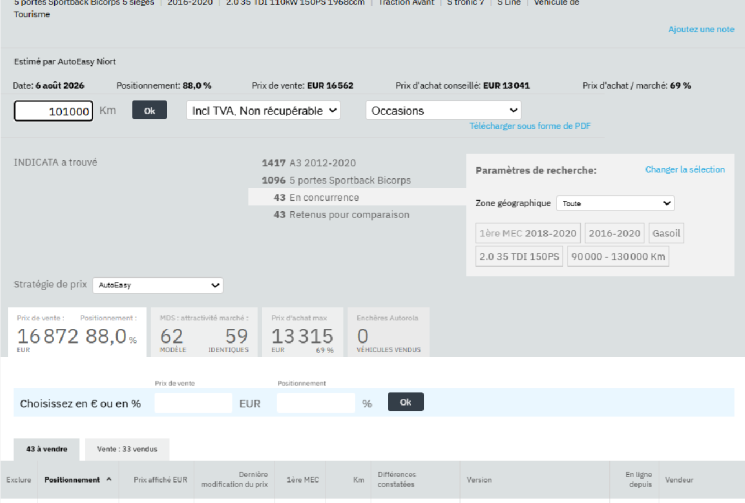Sort by En ligne depuis column

point(639,480)
